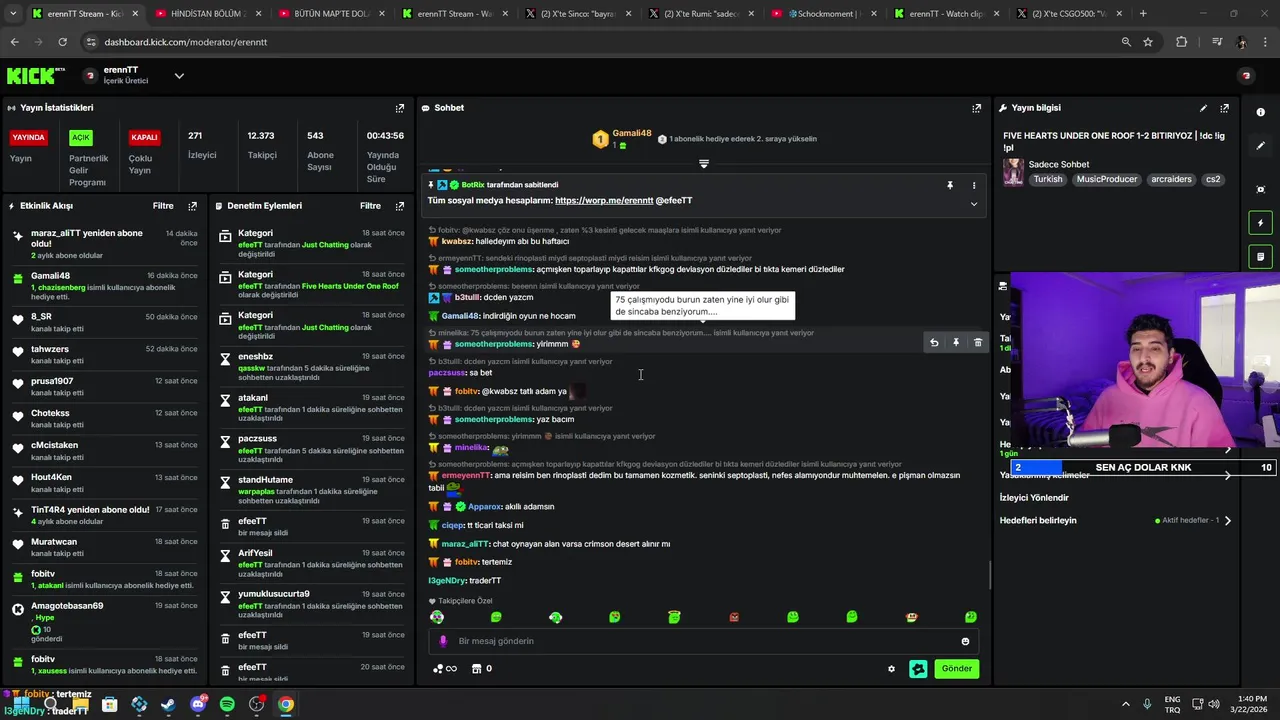
Task: Open the pinned message three-dot menu
Action: pyautogui.click(x=974, y=185)
